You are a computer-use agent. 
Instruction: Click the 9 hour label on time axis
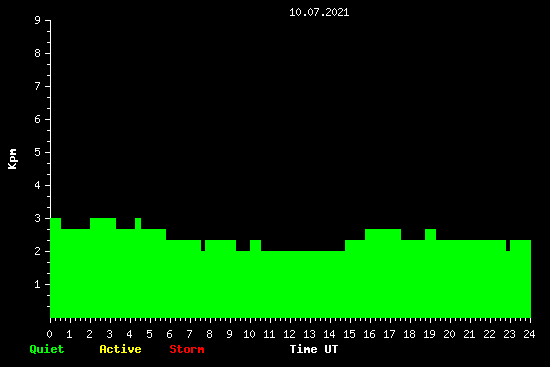(229, 334)
